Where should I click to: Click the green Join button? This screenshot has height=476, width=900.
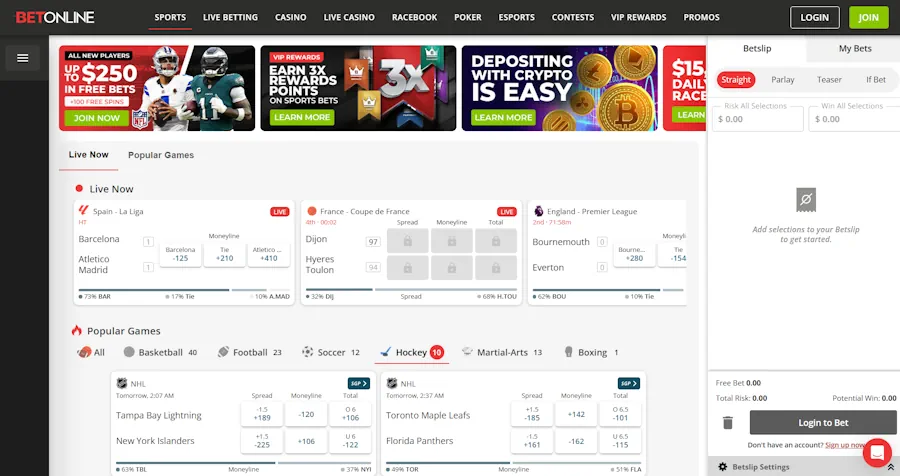[x=868, y=18]
